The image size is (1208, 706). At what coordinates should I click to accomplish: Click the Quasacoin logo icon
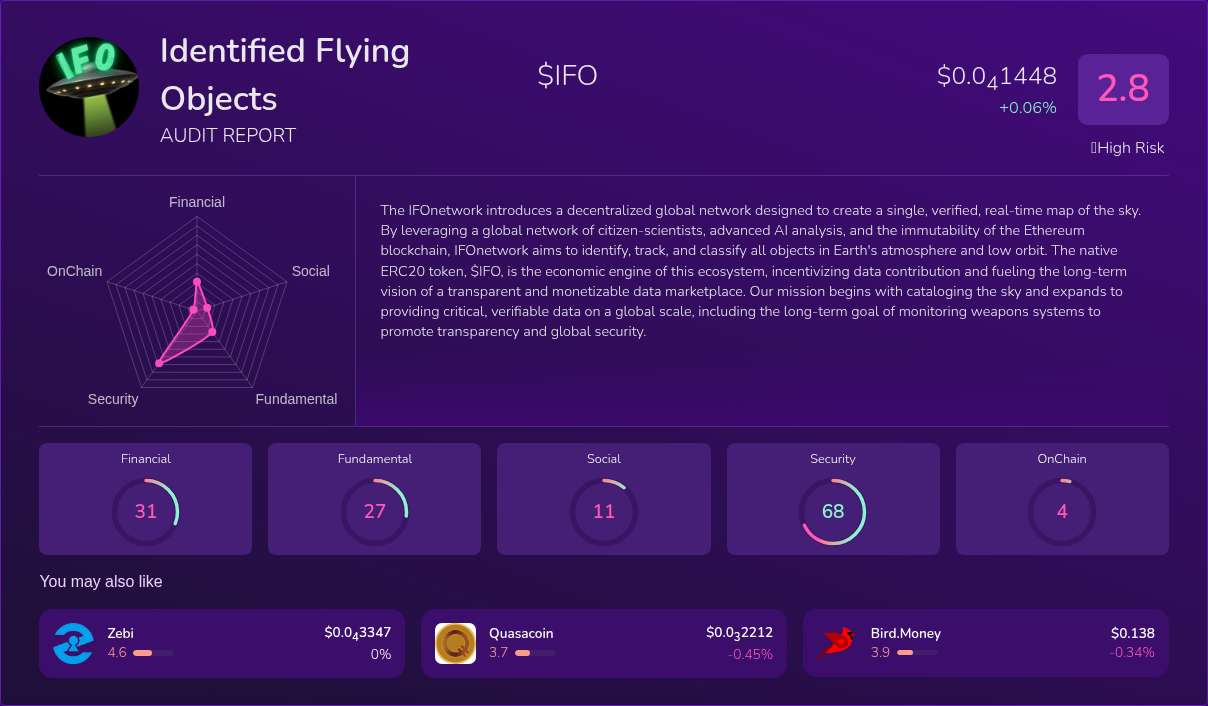(x=455, y=643)
